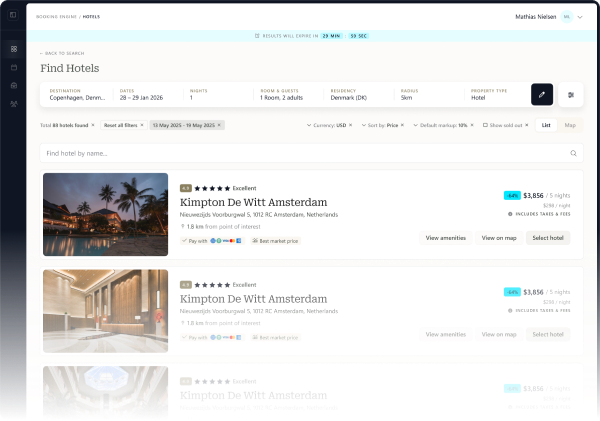Screen dimensions: 600x421
Task: Select hotel button on first card
Action: pos(548,238)
